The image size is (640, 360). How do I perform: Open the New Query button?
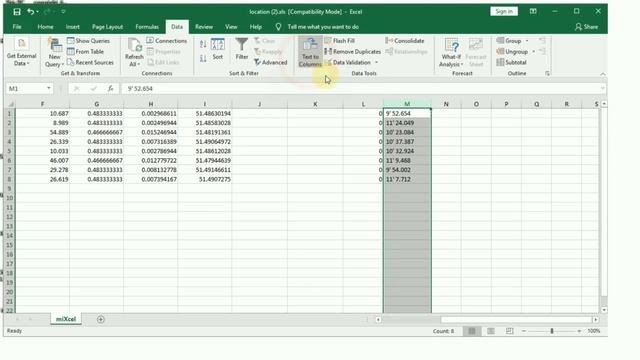[54, 52]
